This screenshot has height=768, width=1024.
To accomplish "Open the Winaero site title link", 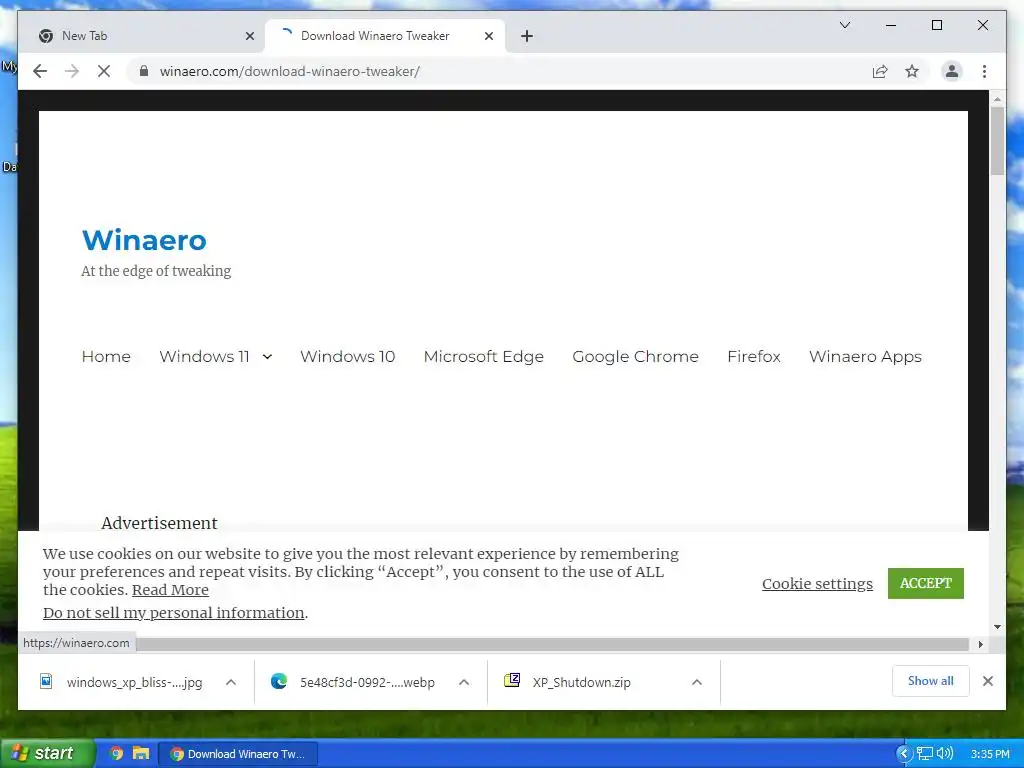I will [x=144, y=240].
